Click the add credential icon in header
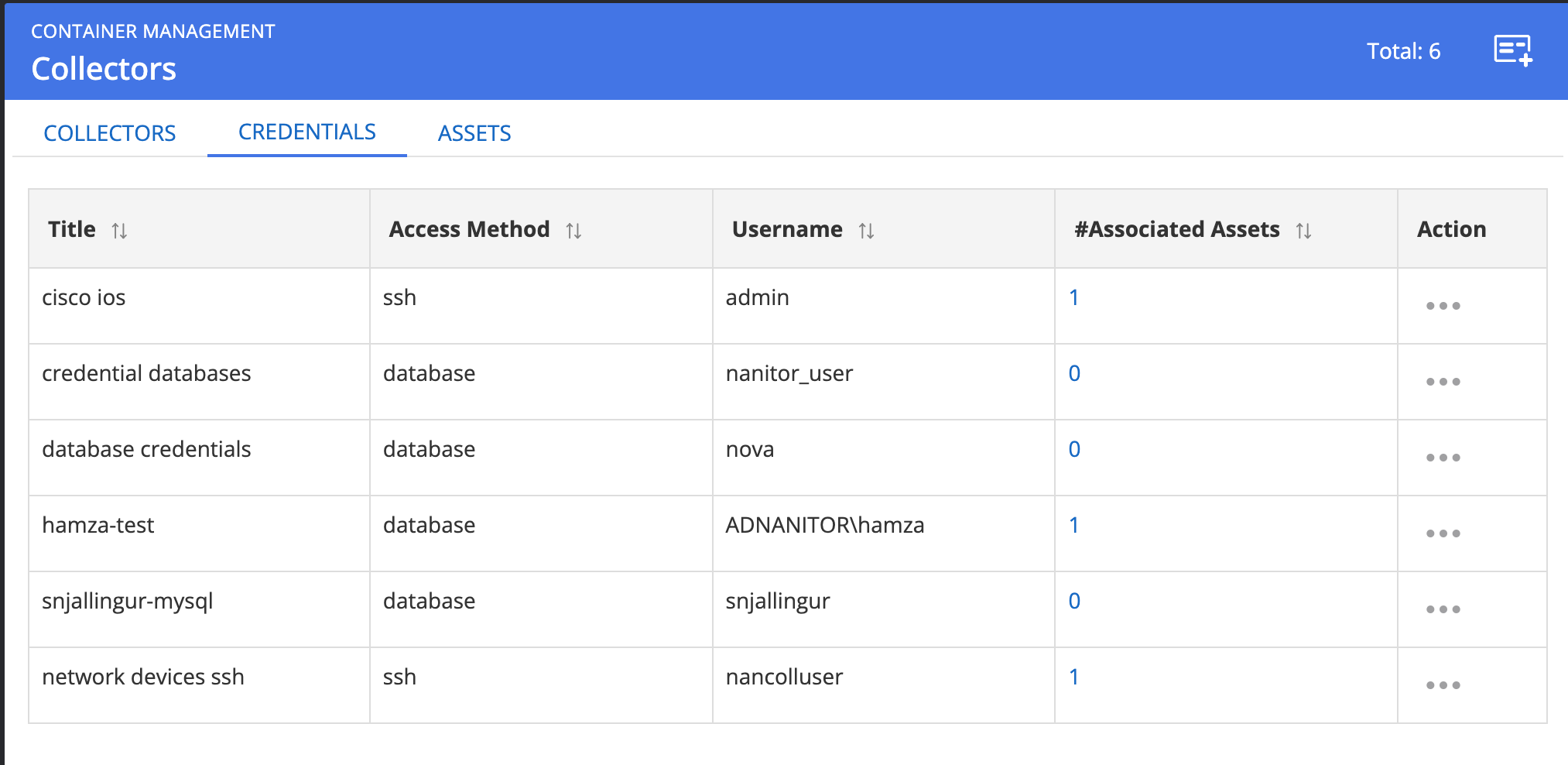The height and width of the screenshot is (765, 1568). tap(1512, 51)
